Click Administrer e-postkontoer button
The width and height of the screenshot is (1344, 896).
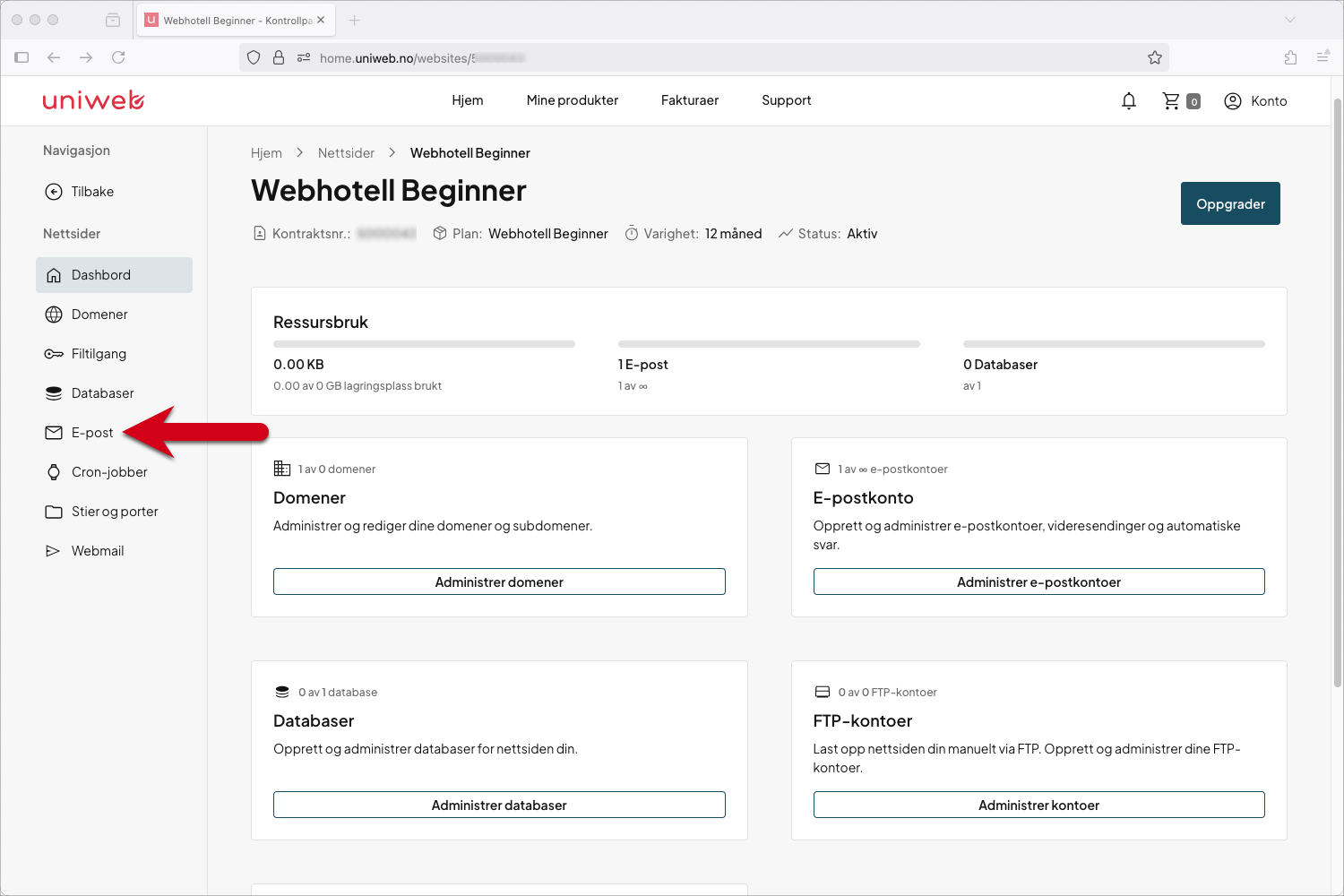click(x=1038, y=582)
